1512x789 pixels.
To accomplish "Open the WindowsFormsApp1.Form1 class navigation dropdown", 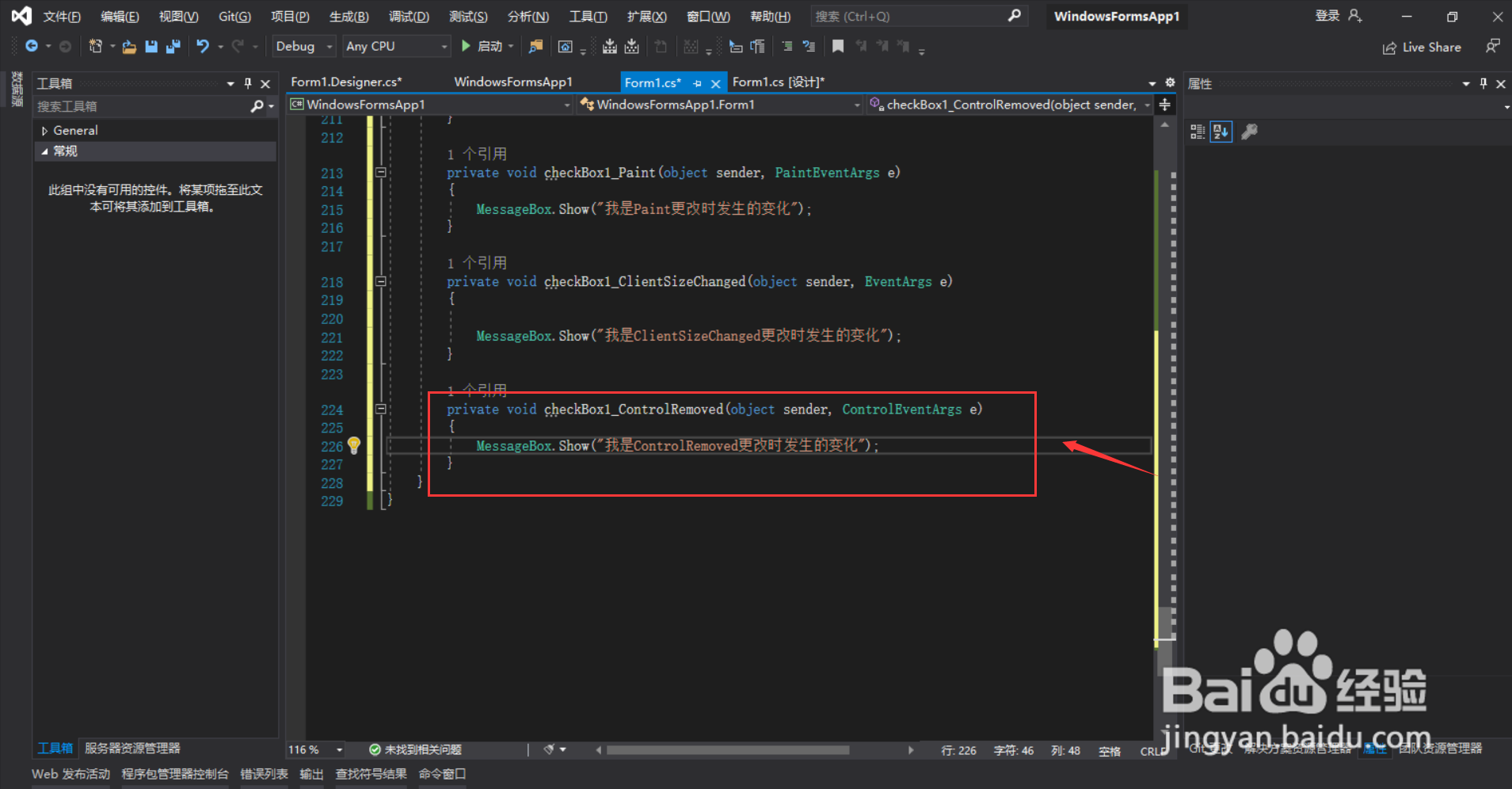I will pyautogui.click(x=719, y=105).
